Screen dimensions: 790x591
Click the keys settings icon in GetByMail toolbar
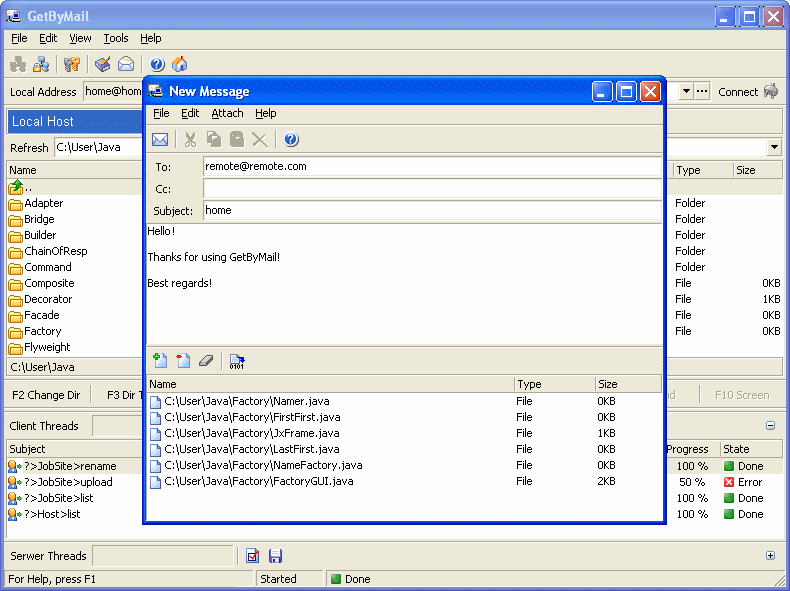point(72,64)
